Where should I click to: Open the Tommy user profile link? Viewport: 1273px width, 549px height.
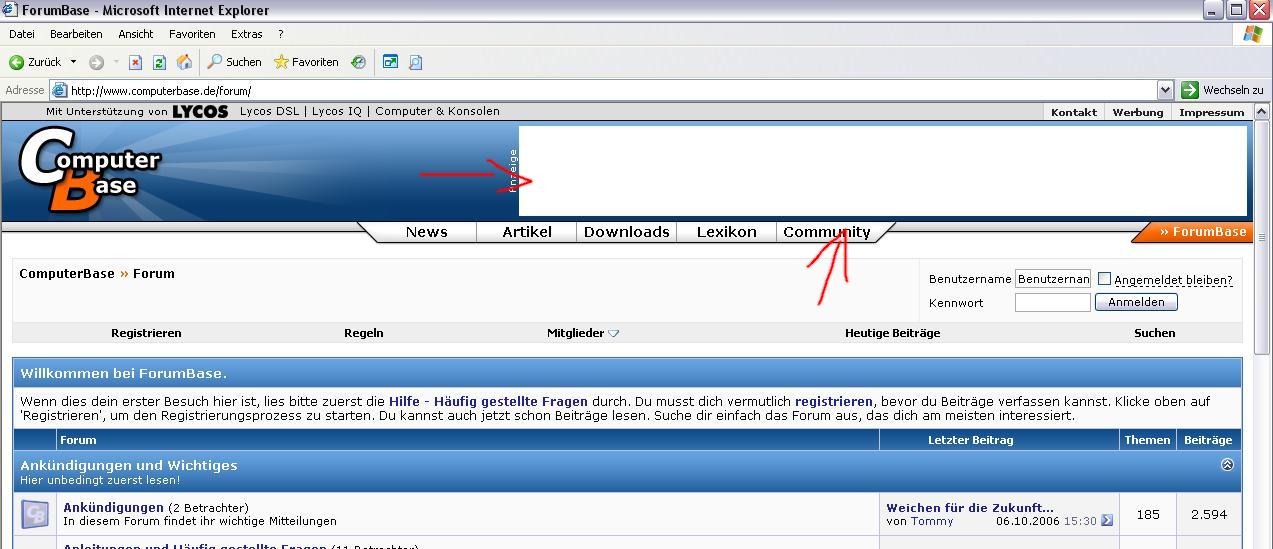(x=932, y=521)
